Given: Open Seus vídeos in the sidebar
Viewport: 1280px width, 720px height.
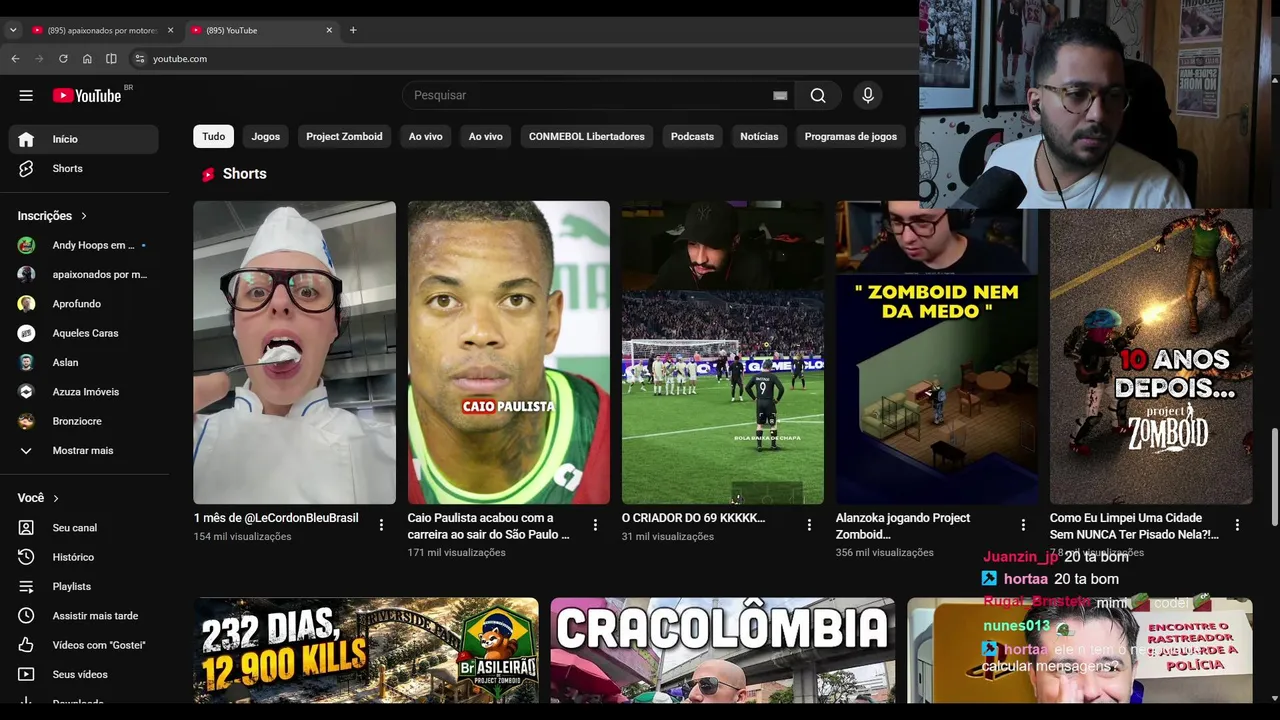Looking at the screenshot, I should tap(84, 674).
